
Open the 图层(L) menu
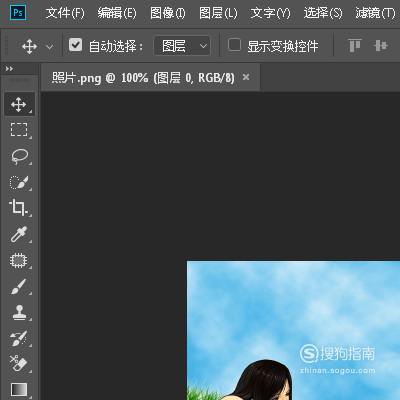pyautogui.click(x=218, y=13)
